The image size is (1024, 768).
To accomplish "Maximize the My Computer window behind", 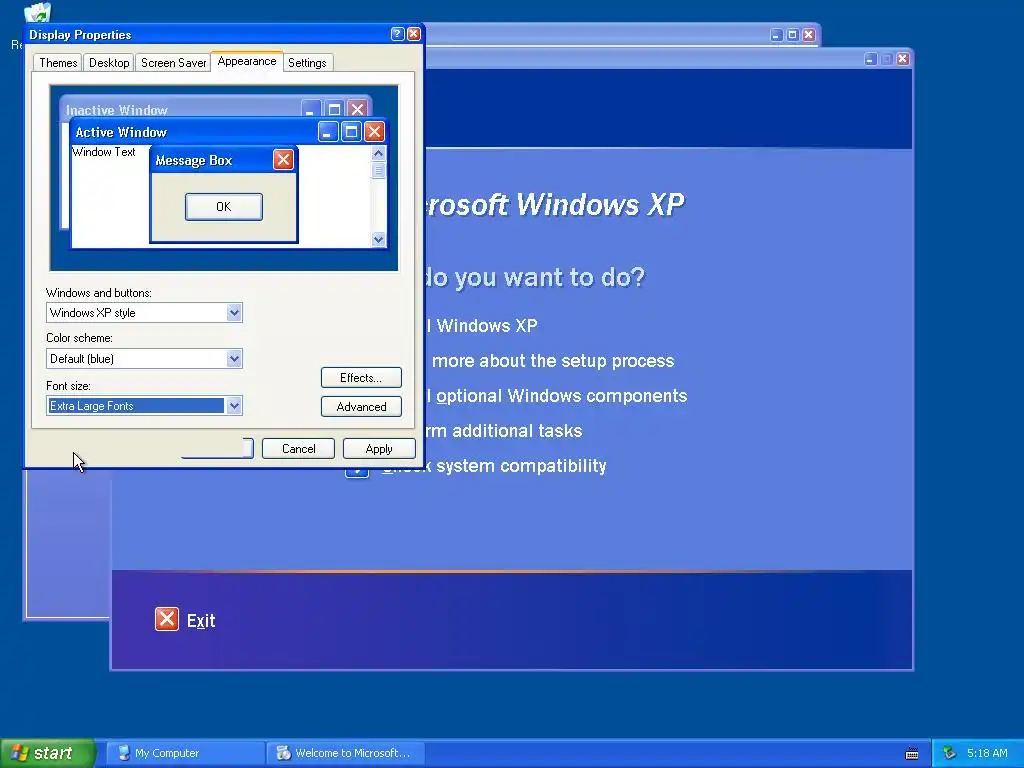I will (792, 35).
